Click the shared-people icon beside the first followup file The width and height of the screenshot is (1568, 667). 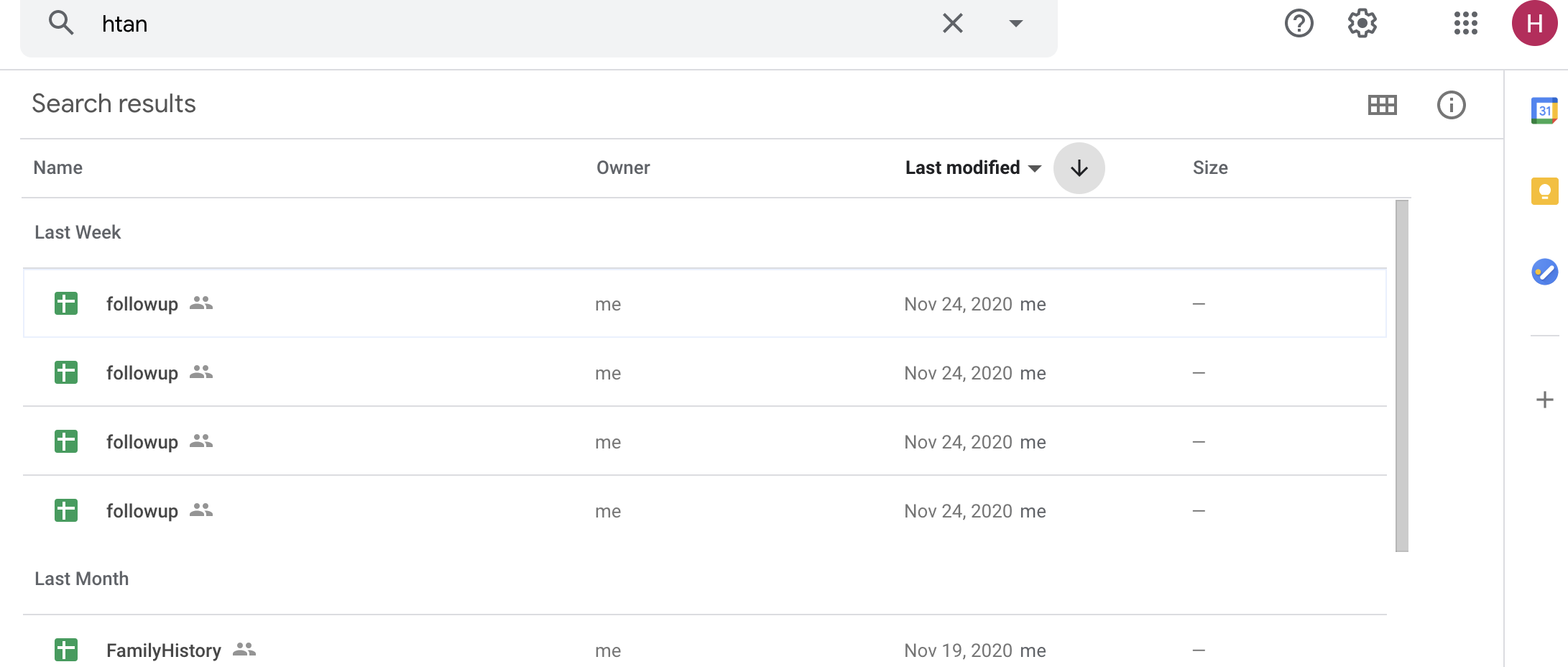(200, 304)
